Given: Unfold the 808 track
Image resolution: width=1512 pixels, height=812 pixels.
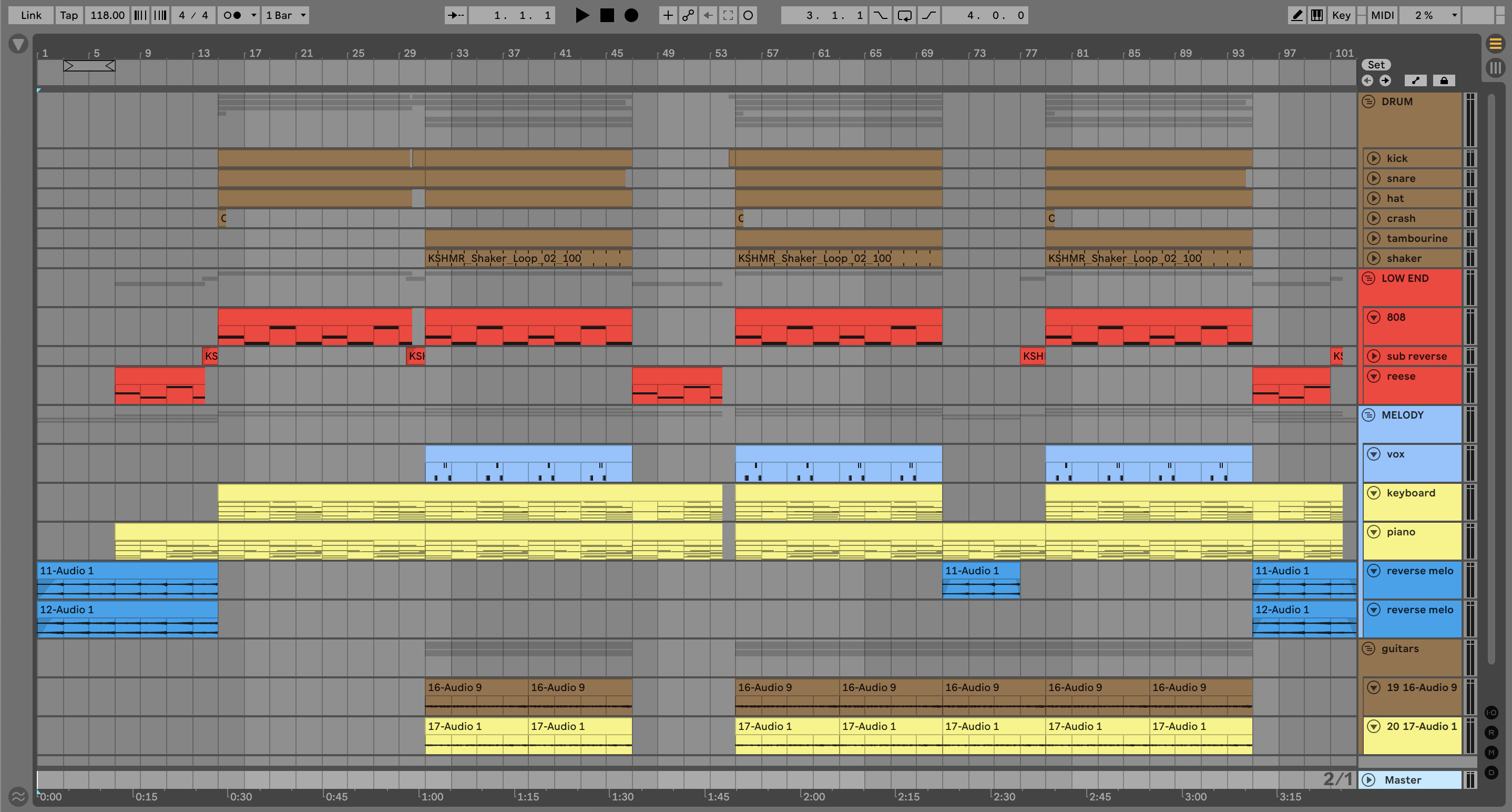Looking at the screenshot, I should click(x=1374, y=317).
